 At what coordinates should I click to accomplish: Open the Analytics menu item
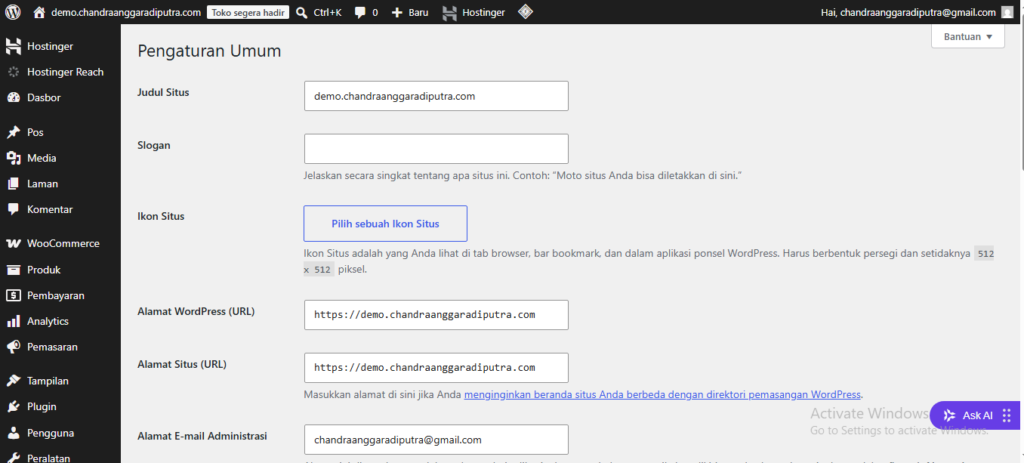point(60,321)
